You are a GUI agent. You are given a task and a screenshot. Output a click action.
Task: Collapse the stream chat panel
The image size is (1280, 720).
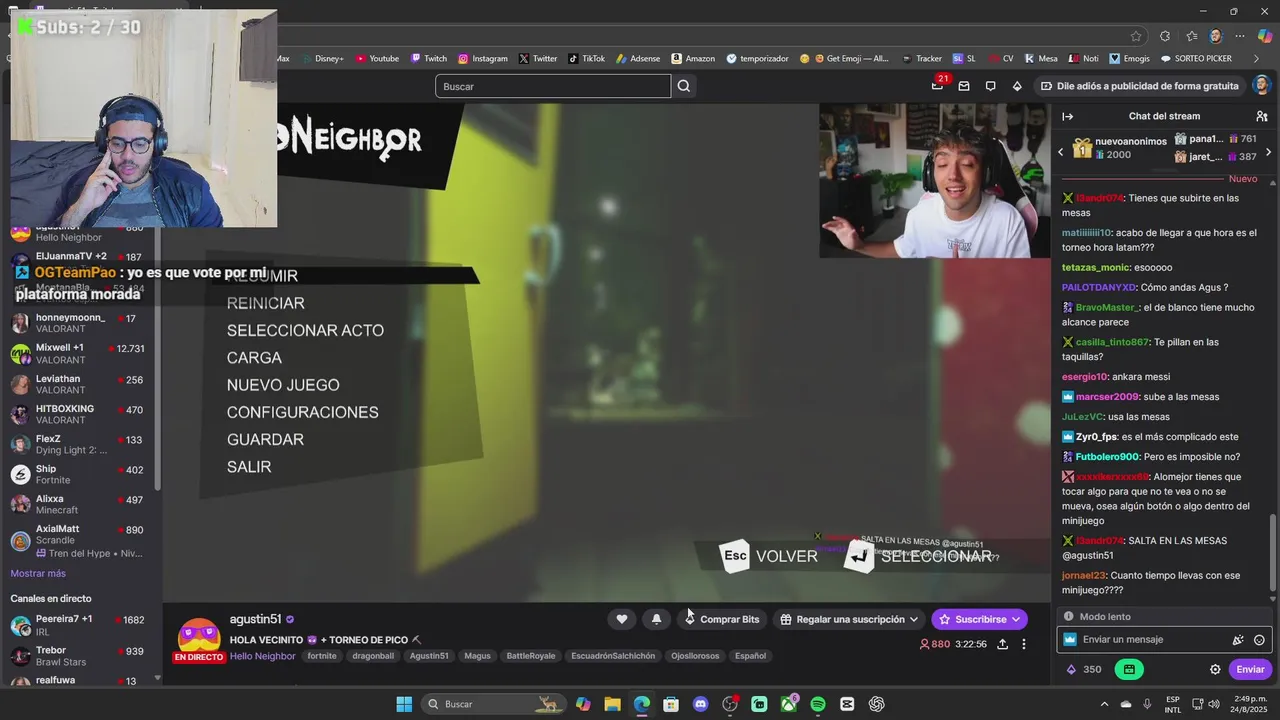(1068, 116)
